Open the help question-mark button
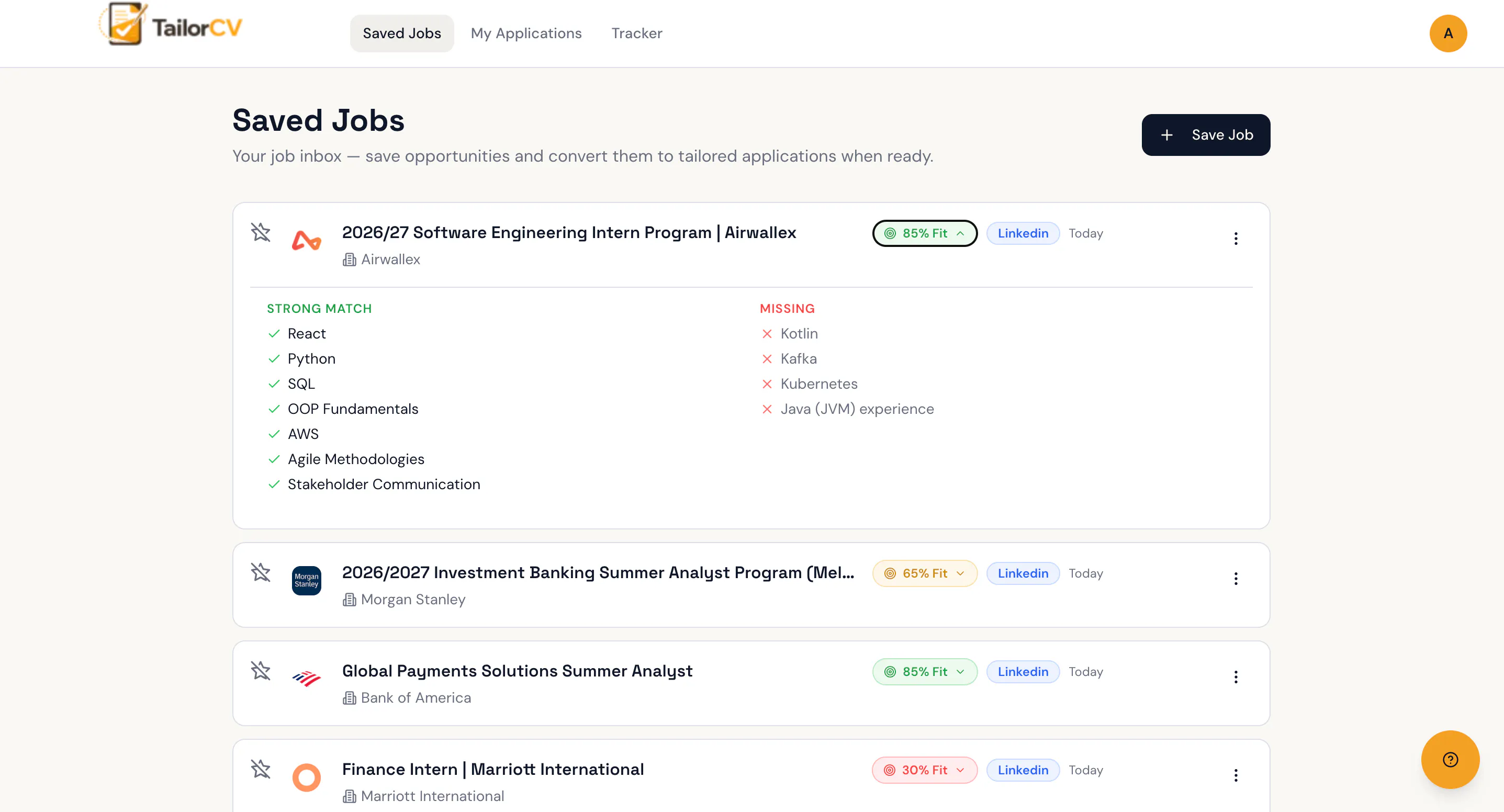The image size is (1504, 812). point(1450,760)
